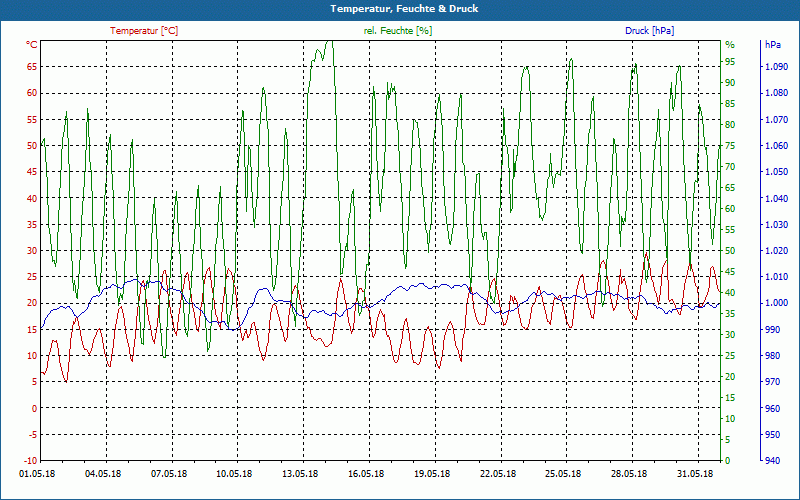Select the 22.05.18 date axis label
This screenshot has height=500, width=800.
497,473
